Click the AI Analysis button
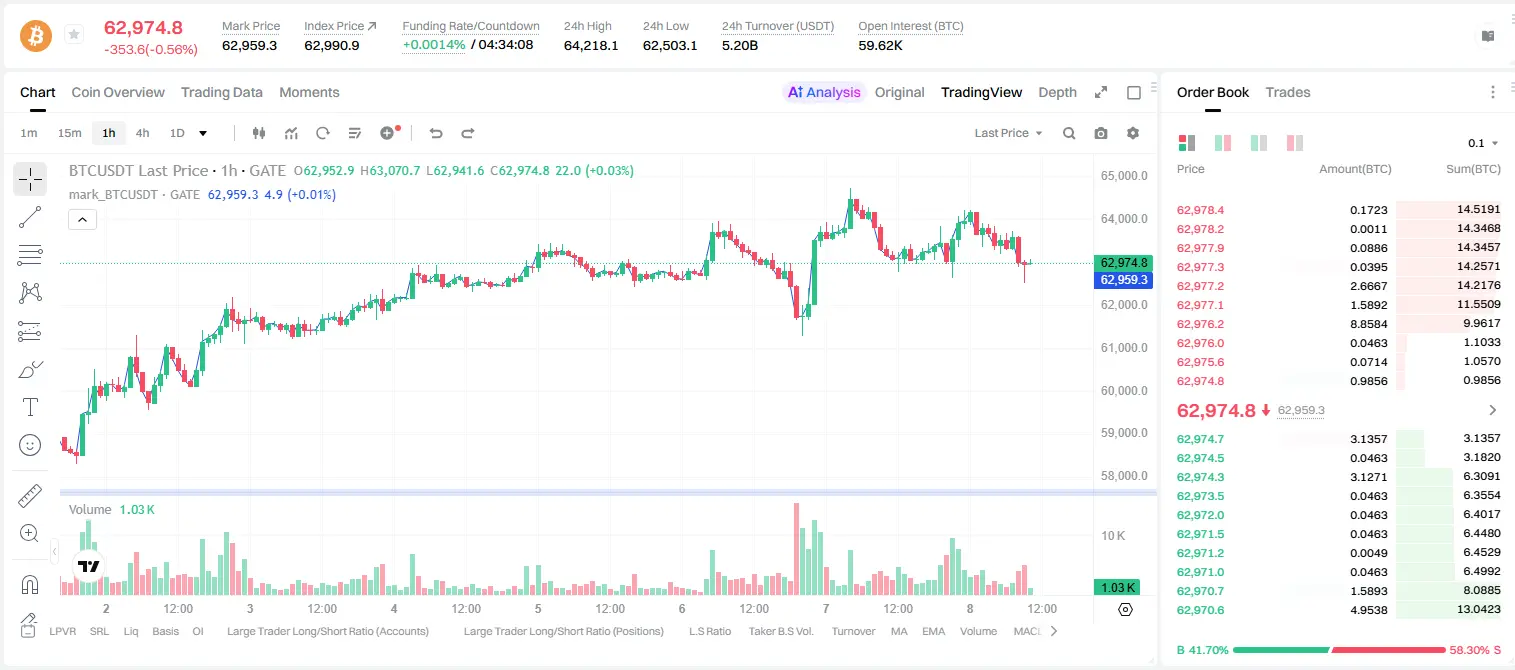This screenshot has height=670, width=1515. click(x=824, y=92)
